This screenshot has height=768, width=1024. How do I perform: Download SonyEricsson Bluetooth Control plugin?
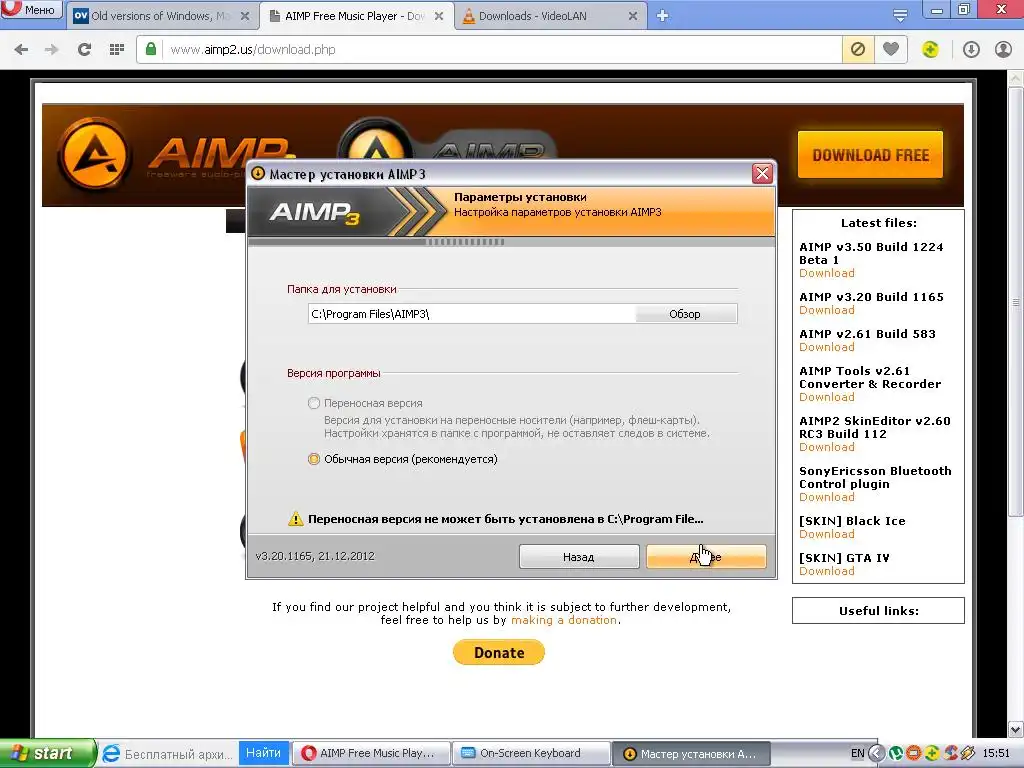(x=826, y=497)
